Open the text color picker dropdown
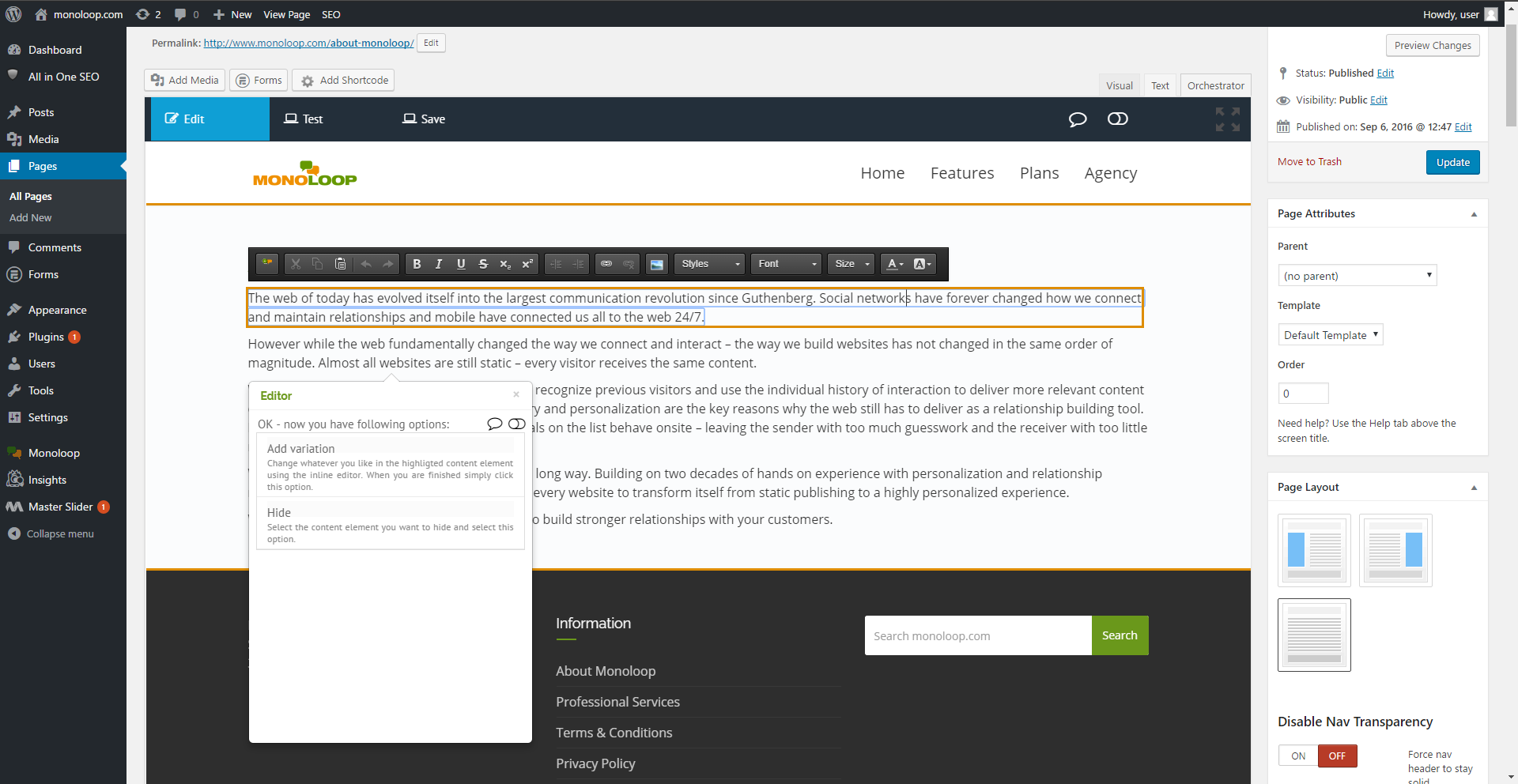This screenshot has height=784, width=1518. point(894,264)
